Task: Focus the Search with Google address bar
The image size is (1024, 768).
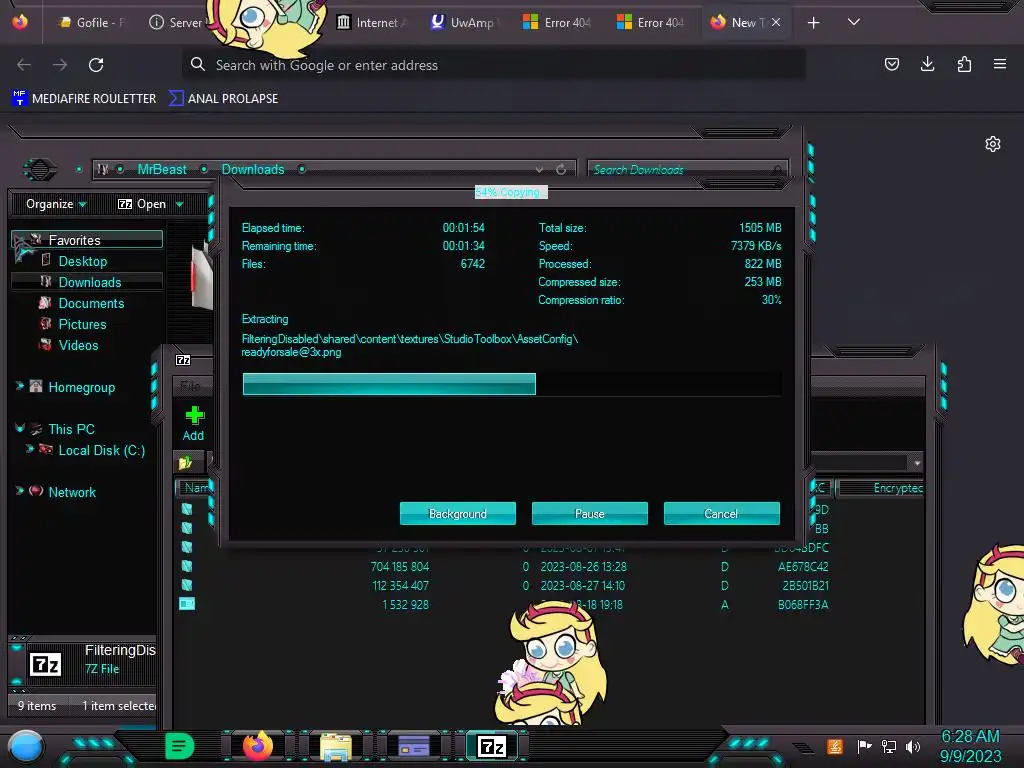Action: [493, 65]
